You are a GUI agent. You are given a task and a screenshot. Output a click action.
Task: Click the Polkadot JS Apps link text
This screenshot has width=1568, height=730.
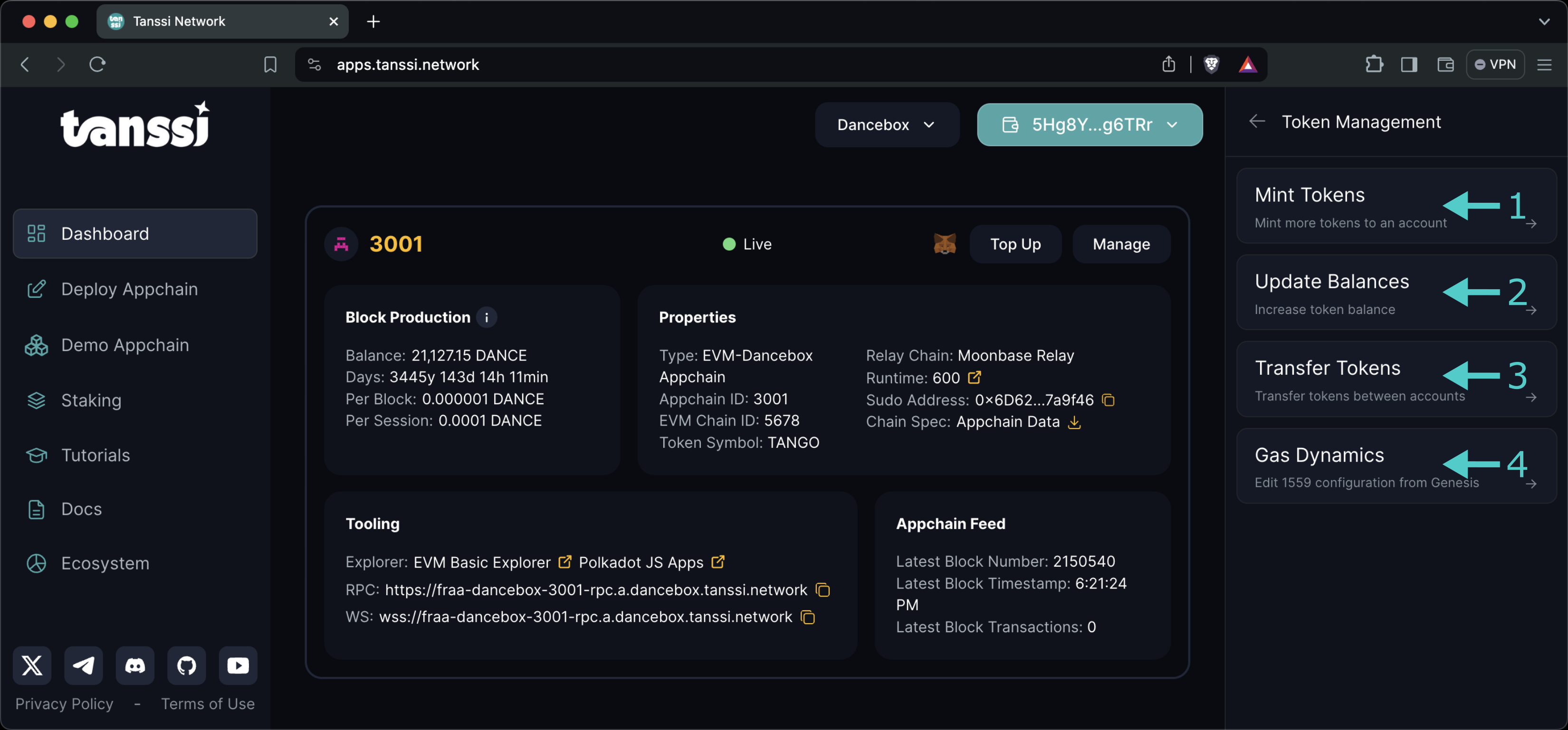[x=641, y=562]
